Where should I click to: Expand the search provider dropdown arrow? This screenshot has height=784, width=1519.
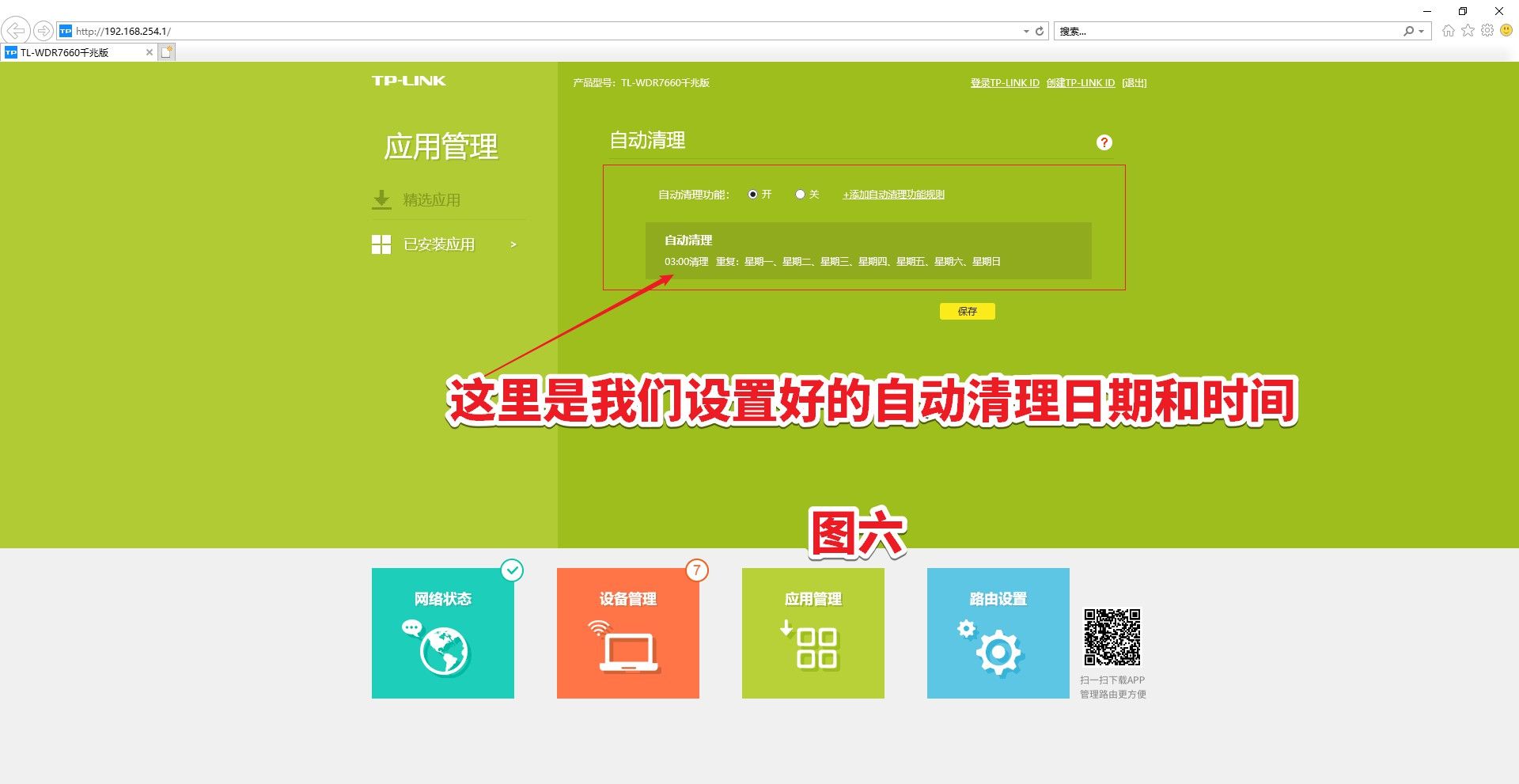(1422, 32)
